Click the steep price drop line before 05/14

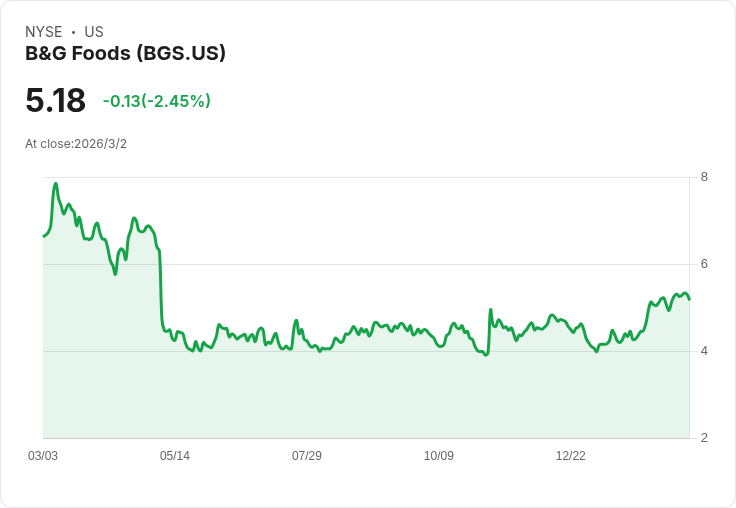click(161, 290)
